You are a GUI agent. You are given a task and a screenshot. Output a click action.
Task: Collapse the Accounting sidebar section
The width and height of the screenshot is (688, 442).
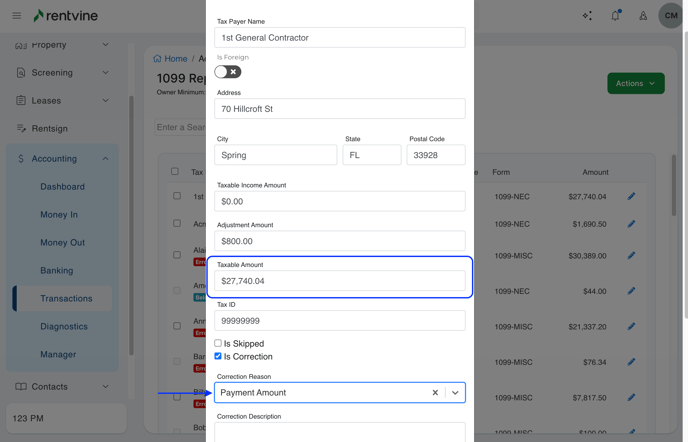[105, 158]
